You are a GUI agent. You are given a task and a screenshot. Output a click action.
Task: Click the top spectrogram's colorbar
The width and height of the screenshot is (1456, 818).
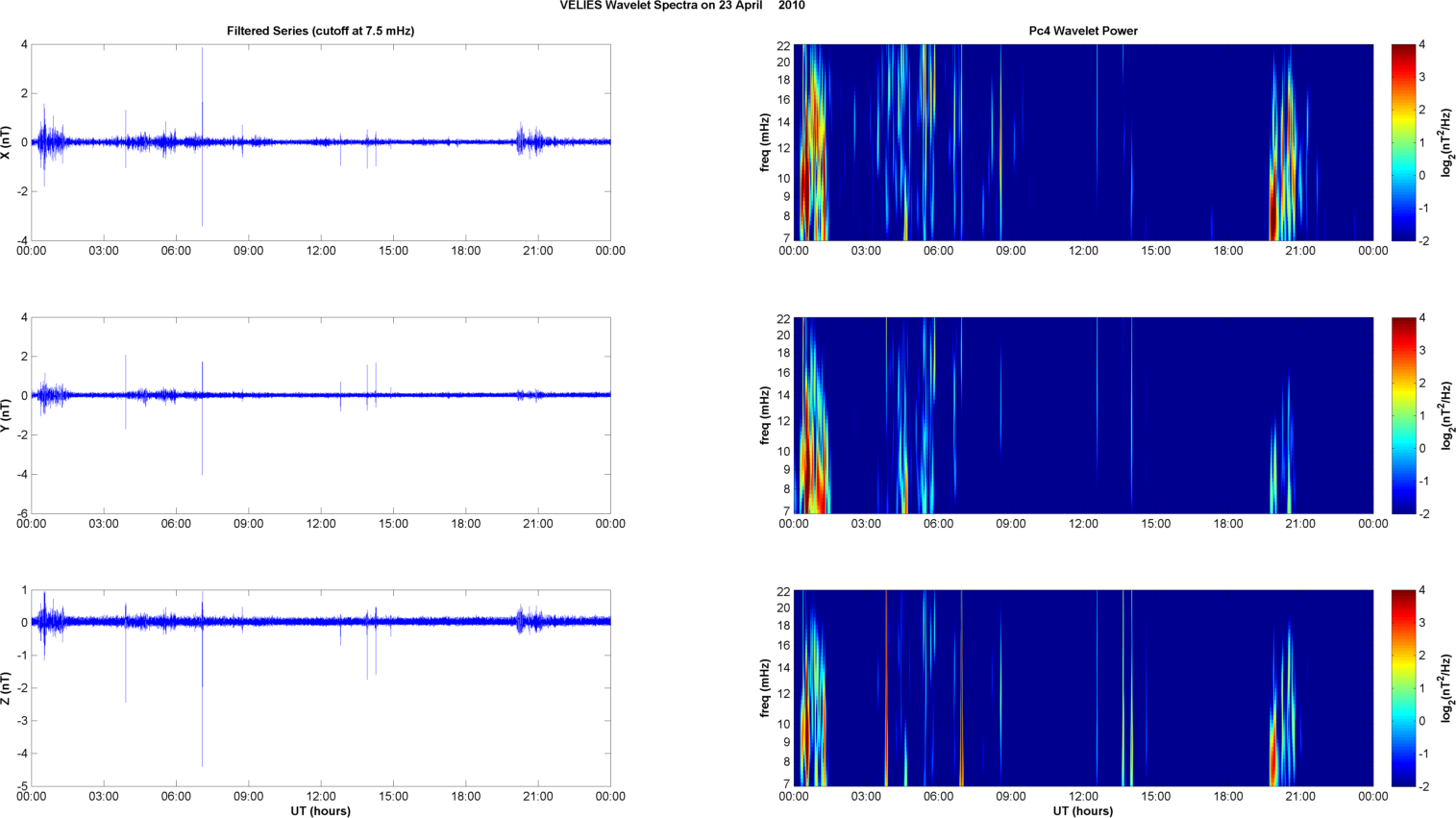pos(1403,142)
